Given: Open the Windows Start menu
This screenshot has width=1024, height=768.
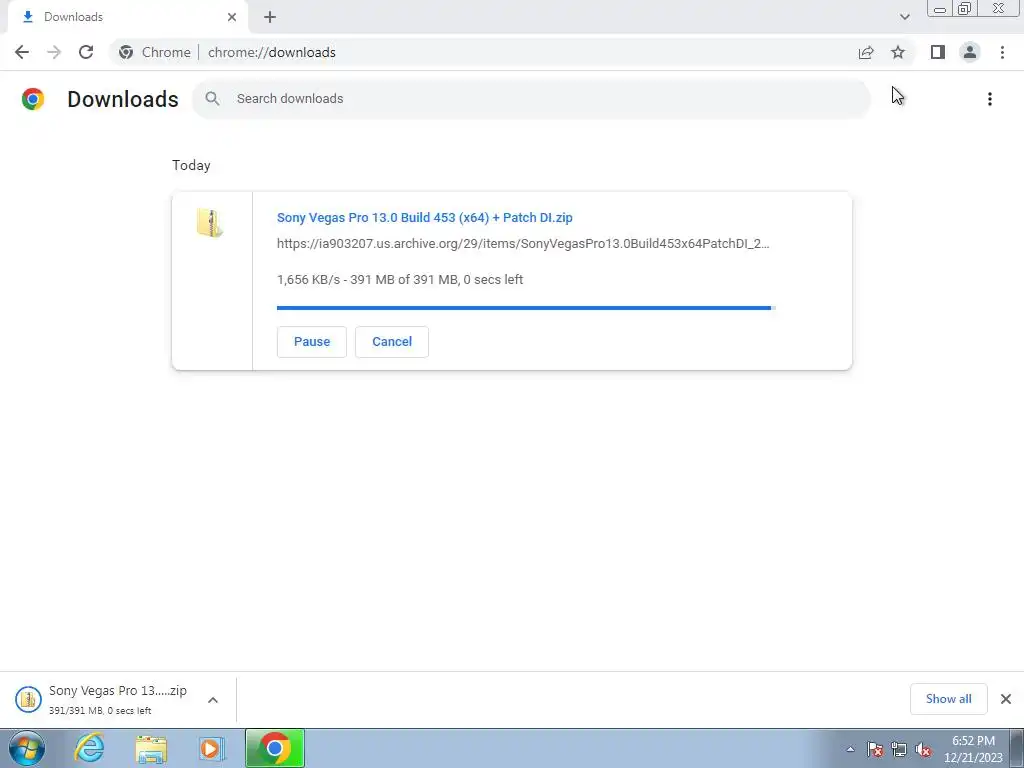Looking at the screenshot, I should click(x=27, y=748).
